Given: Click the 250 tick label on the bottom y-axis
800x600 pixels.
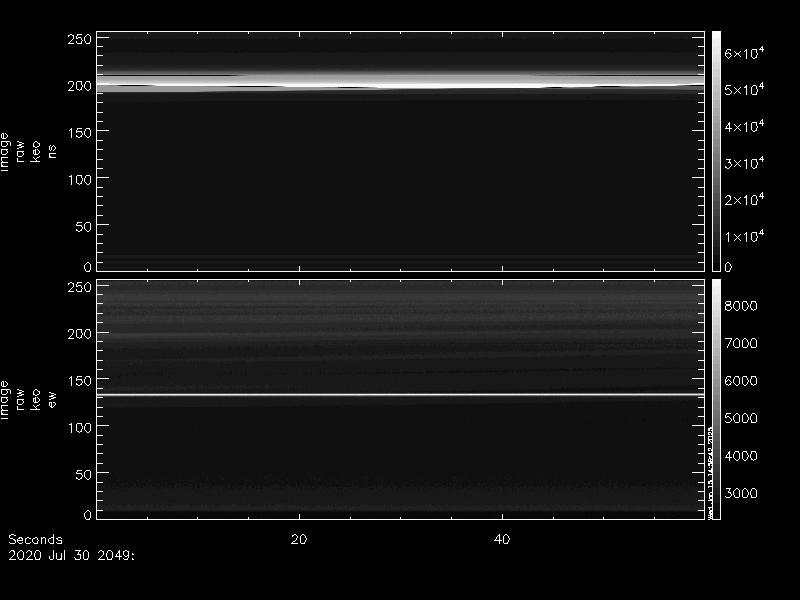Looking at the screenshot, I should tap(79, 288).
